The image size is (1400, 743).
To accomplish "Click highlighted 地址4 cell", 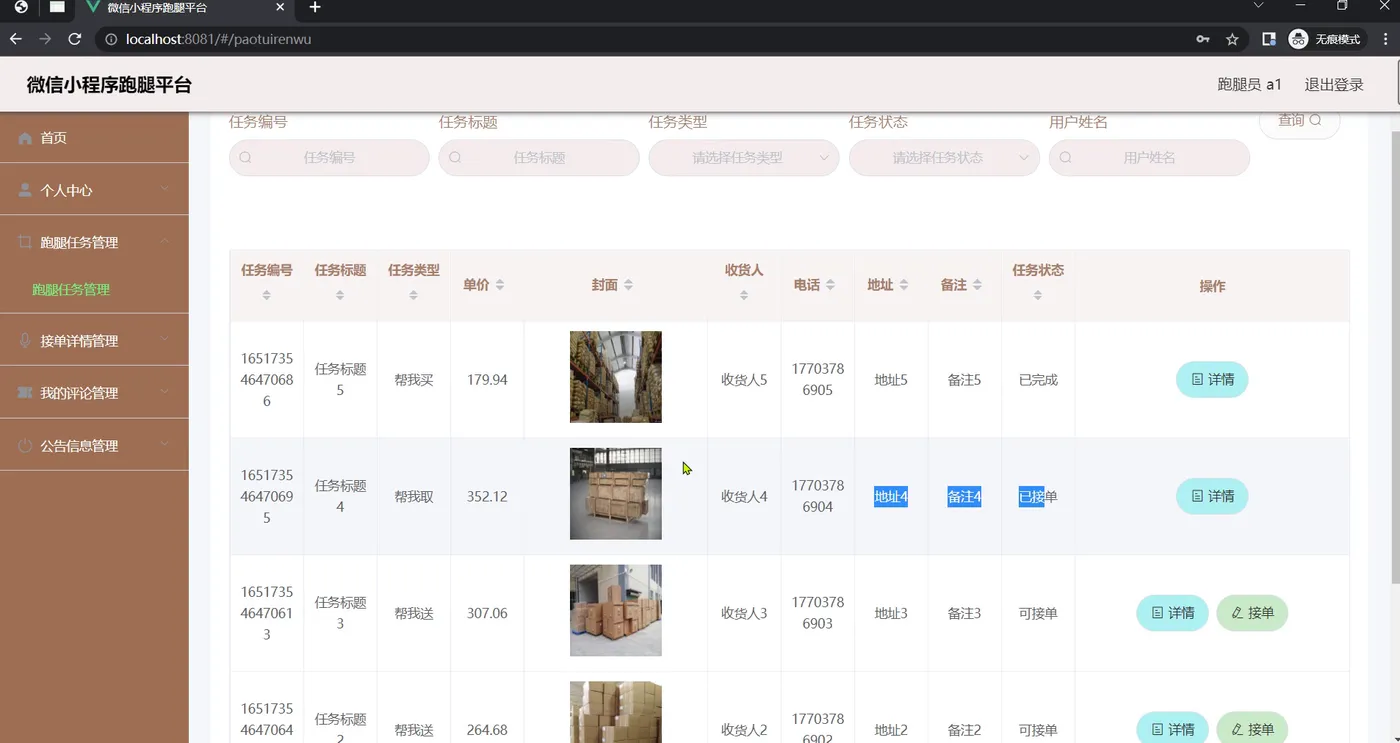I will (891, 496).
